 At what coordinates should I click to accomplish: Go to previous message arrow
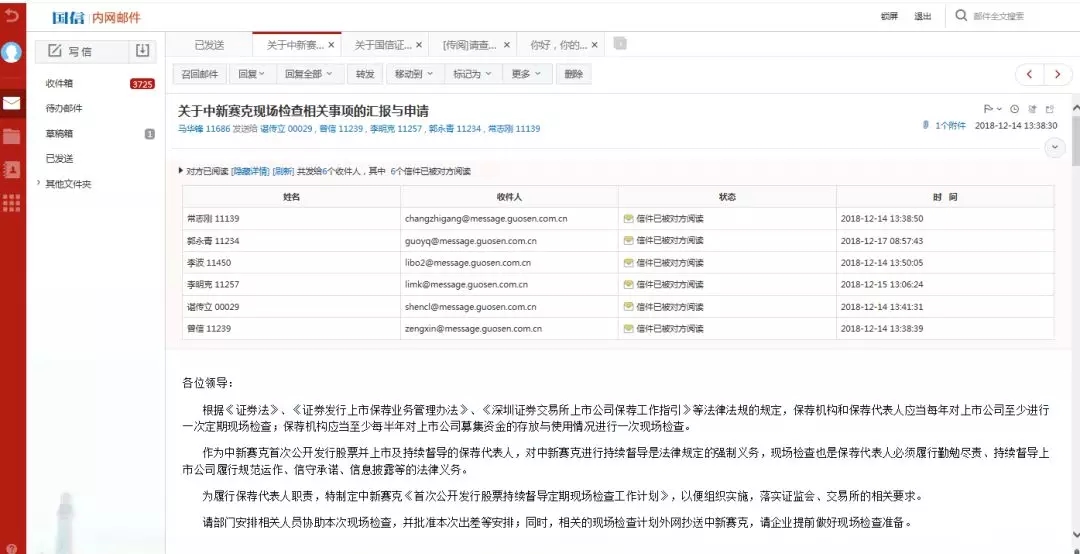(x=1030, y=74)
